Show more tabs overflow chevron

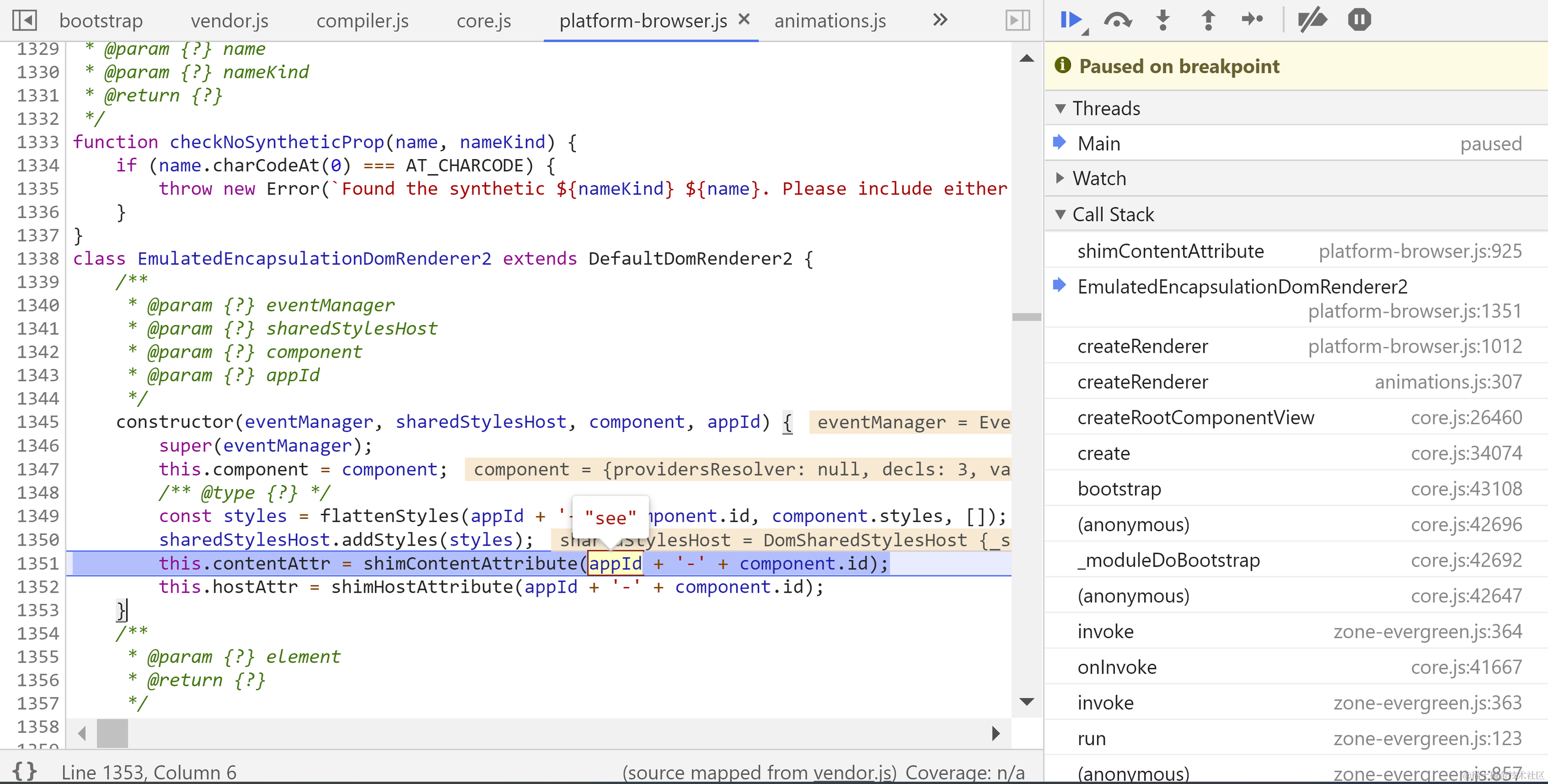(x=940, y=20)
